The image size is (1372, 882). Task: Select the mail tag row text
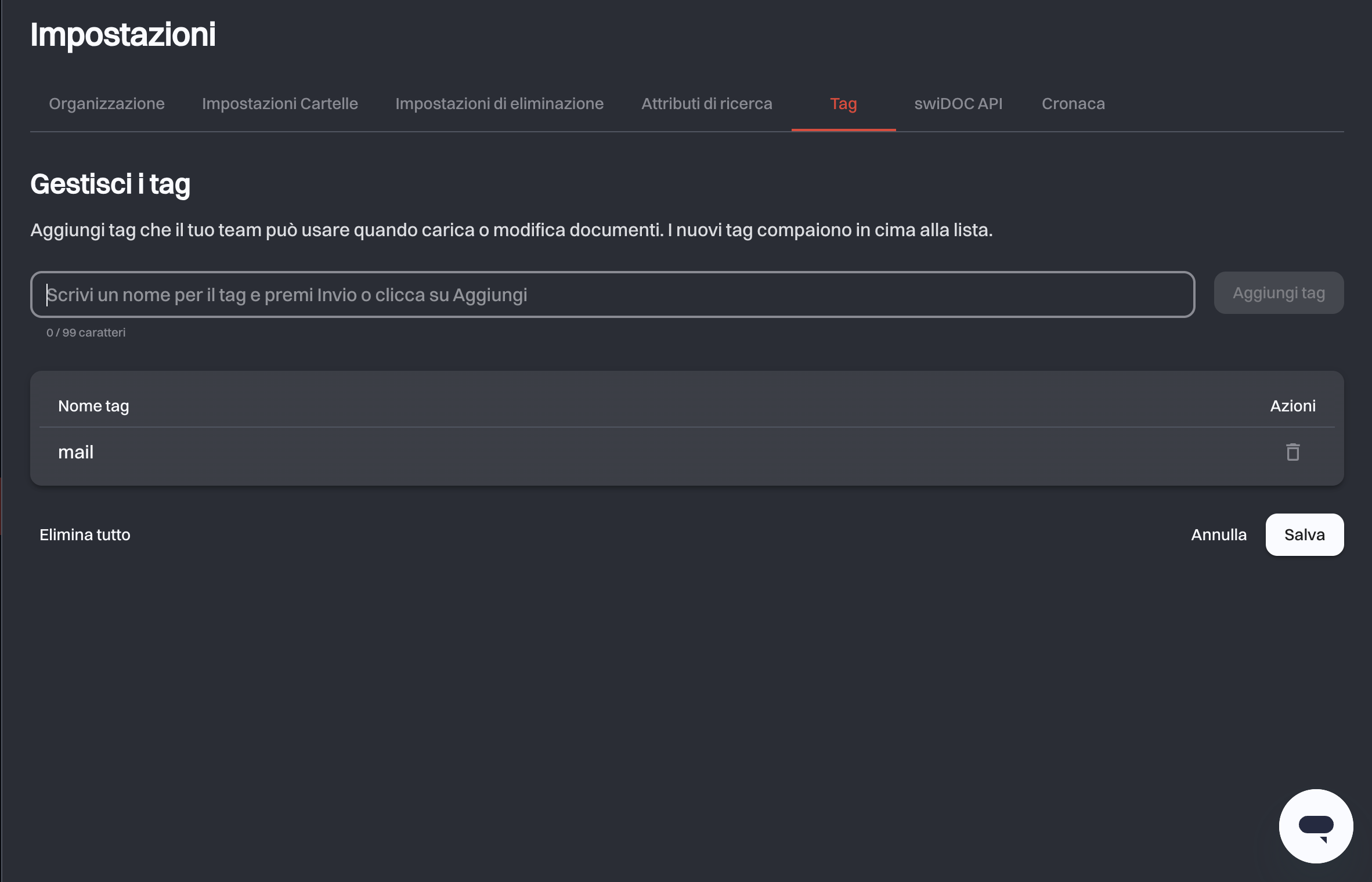point(75,452)
